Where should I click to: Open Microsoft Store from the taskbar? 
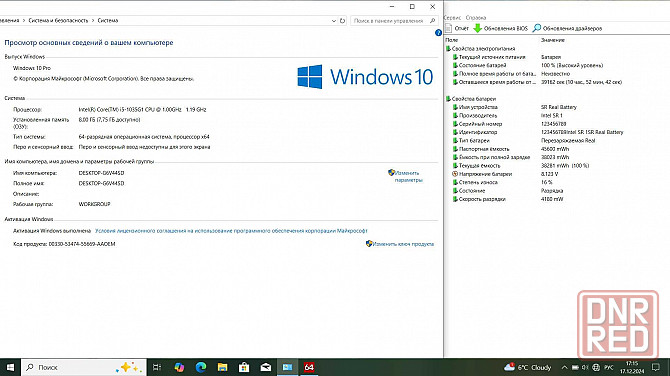tap(244, 367)
